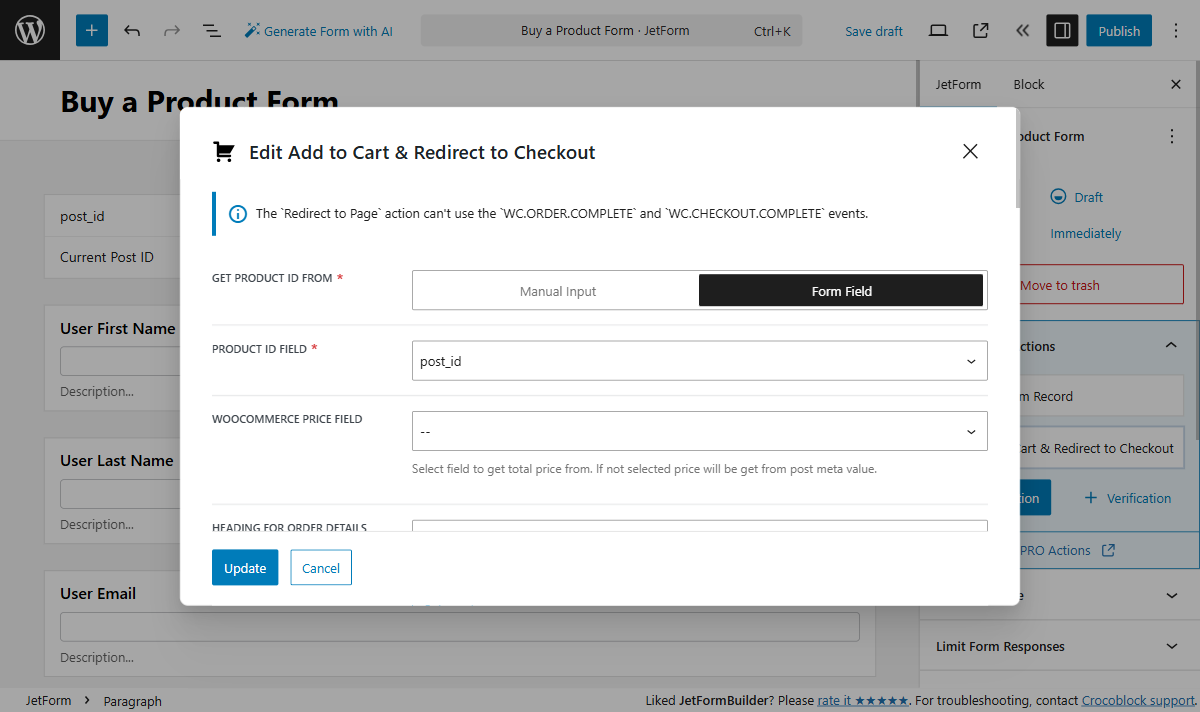Click Move to trash button
Image resolution: width=1200 pixels, height=712 pixels.
[1100, 285]
